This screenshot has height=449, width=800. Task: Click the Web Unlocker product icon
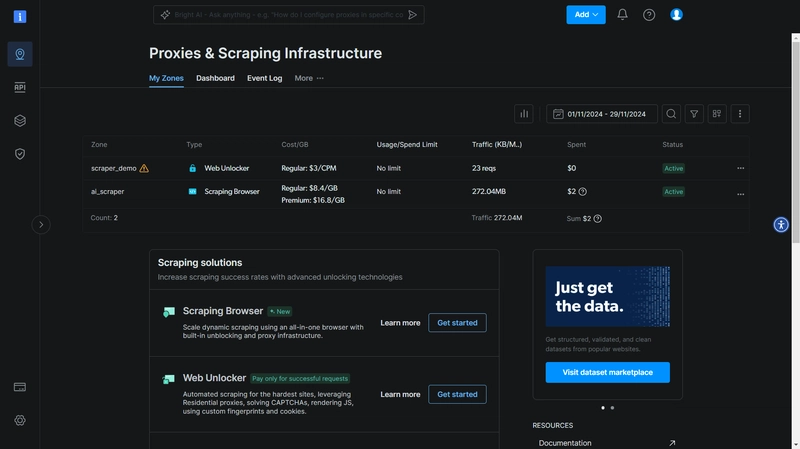(x=169, y=379)
